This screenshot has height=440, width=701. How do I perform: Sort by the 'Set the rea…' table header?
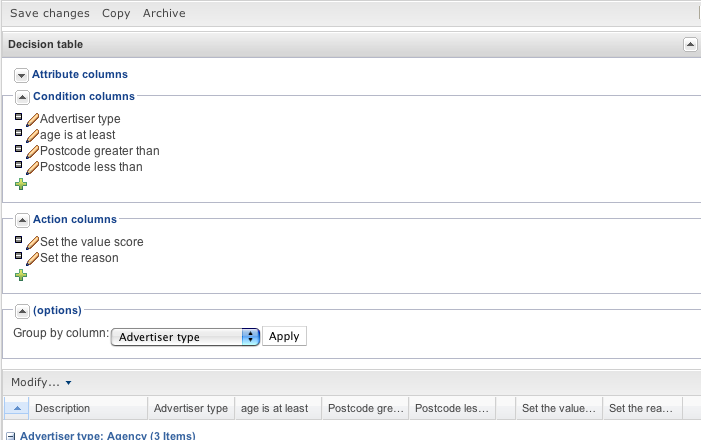[642, 408]
